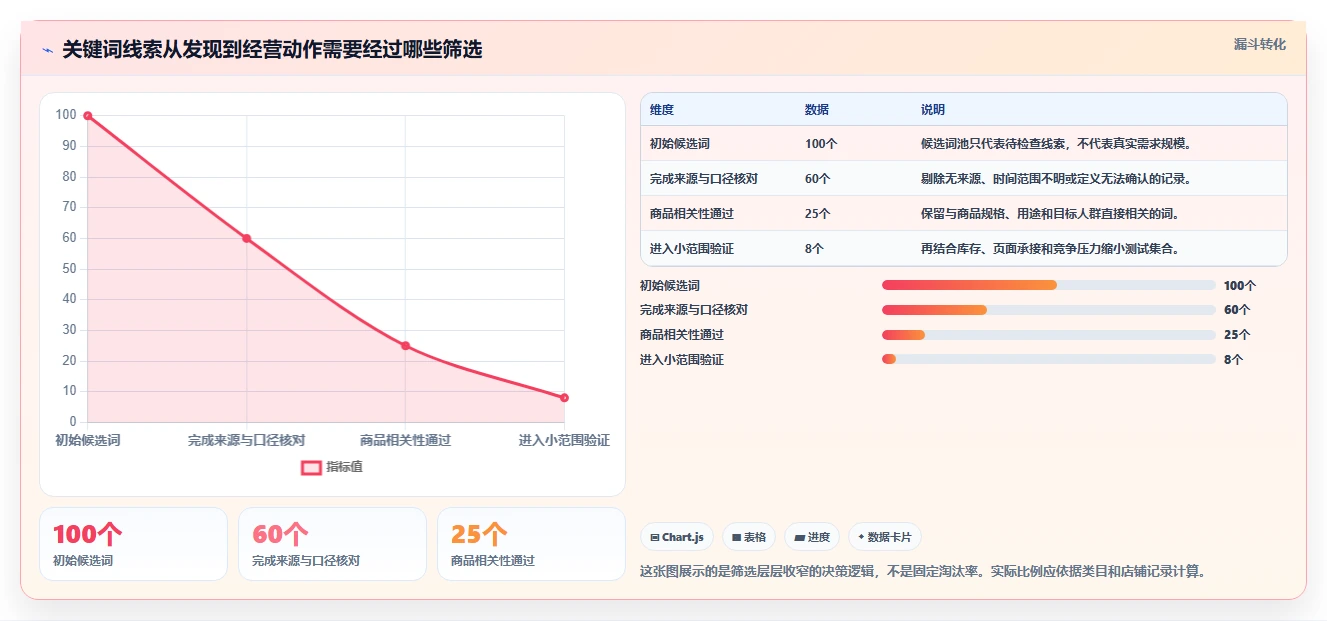1327x621 pixels.
Task: Click the description starting 剔除无来源
Action: click(1056, 179)
